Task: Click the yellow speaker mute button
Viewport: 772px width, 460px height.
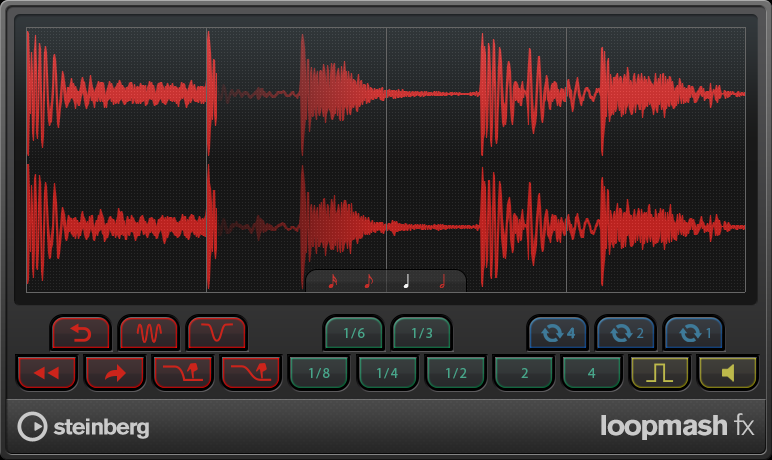Action: [x=728, y=373]
